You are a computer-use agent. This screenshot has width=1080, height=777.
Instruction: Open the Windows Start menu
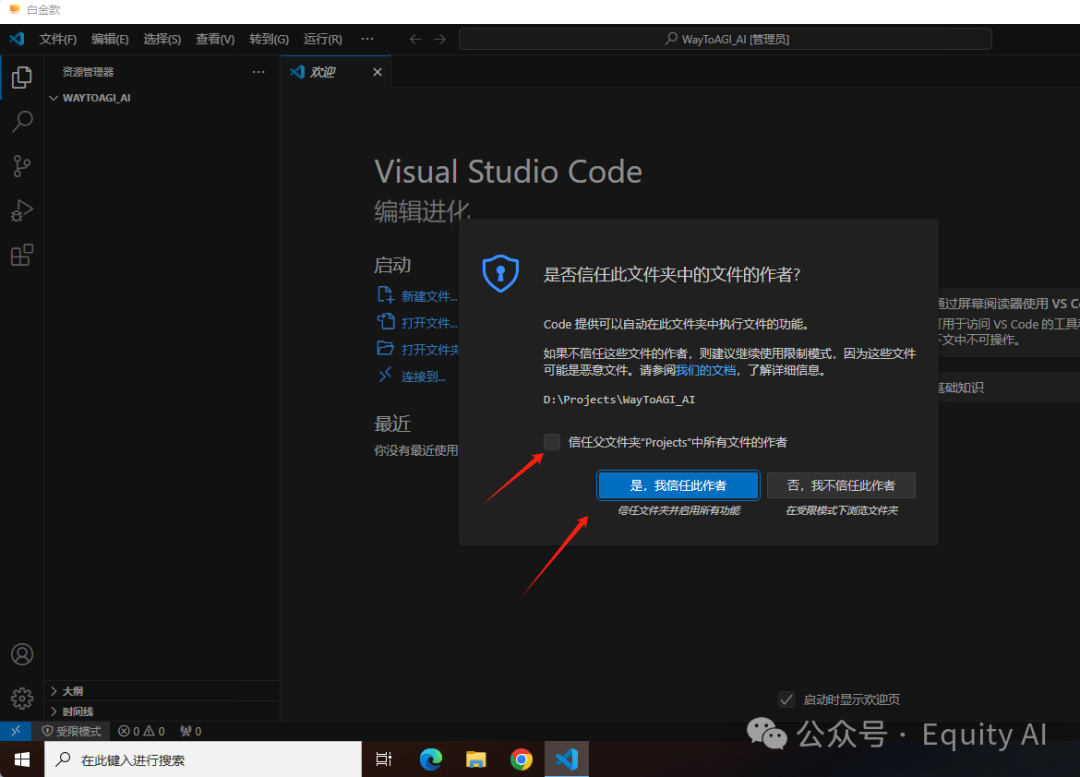click(x=21, y=759)
